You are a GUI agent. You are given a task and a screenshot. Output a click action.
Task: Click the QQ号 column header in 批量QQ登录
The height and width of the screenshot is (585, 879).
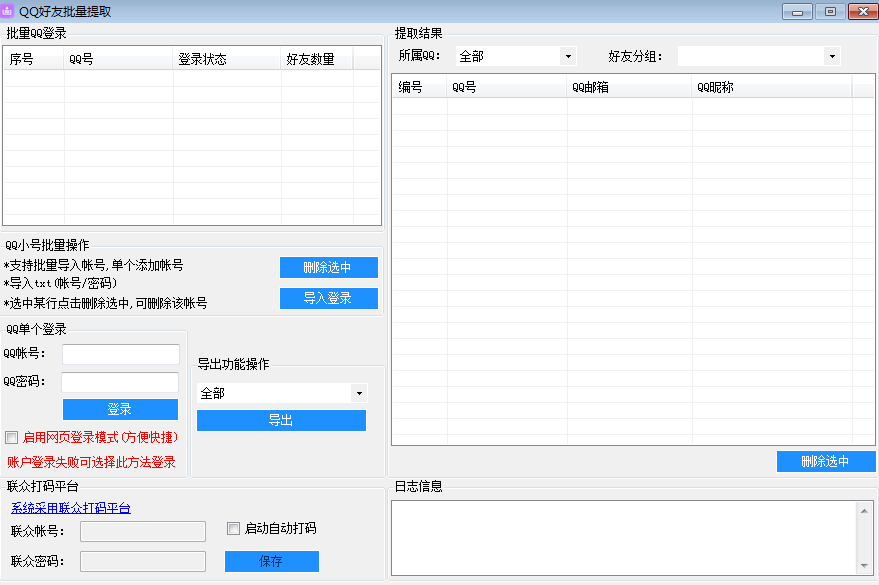[x=118, y=59]
